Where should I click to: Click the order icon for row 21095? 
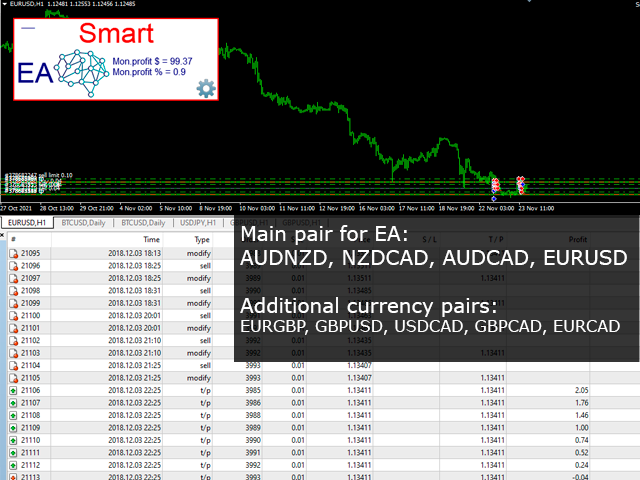click(13, 253)
